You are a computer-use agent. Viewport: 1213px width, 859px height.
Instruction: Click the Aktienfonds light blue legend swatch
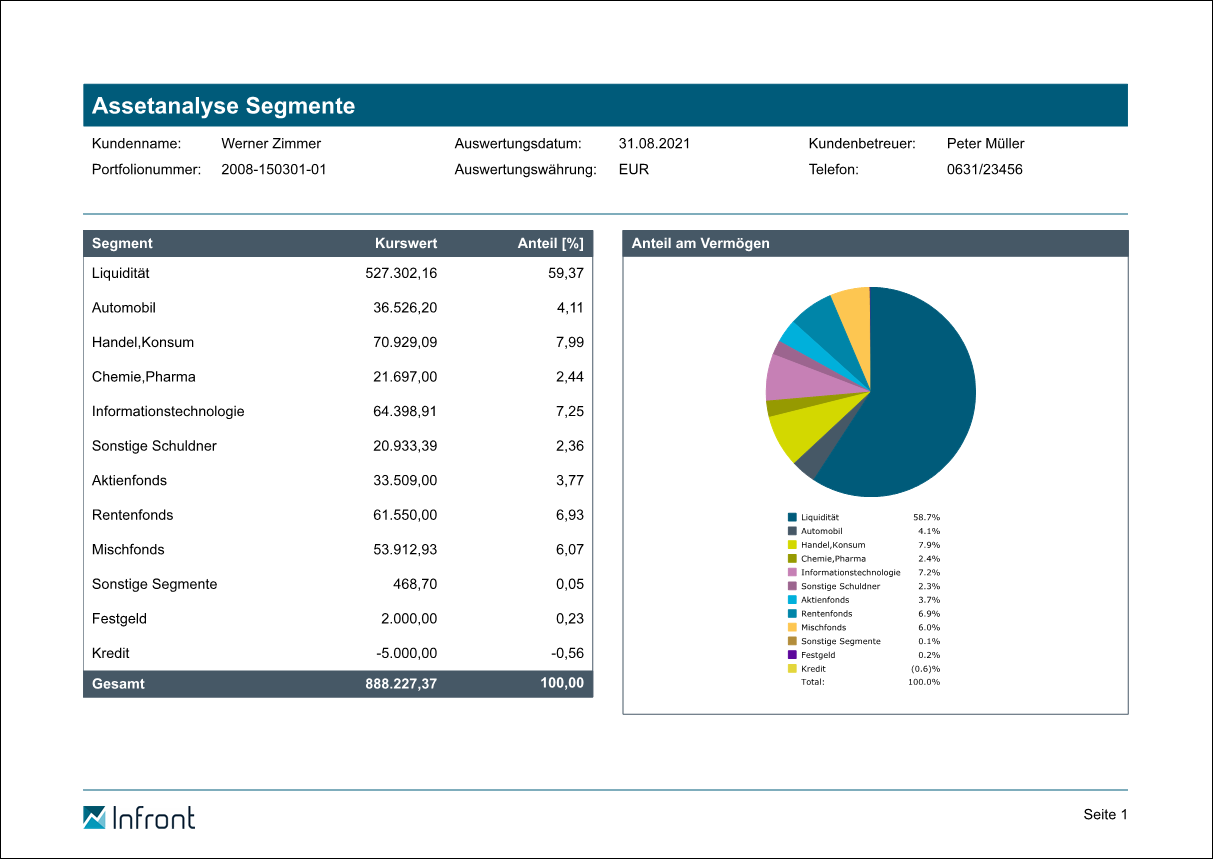point(792,600)
